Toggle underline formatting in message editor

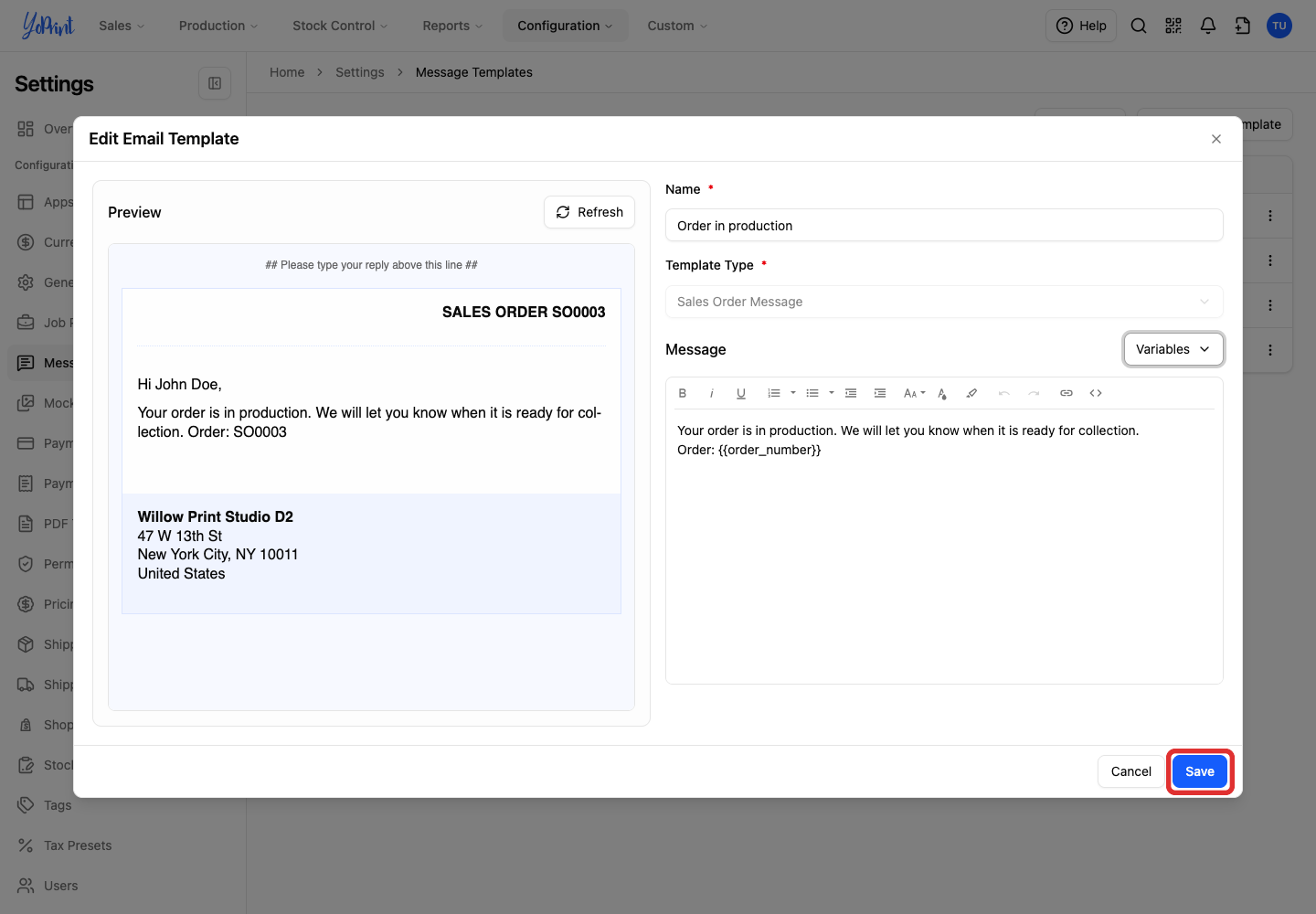tap(741, 393)
